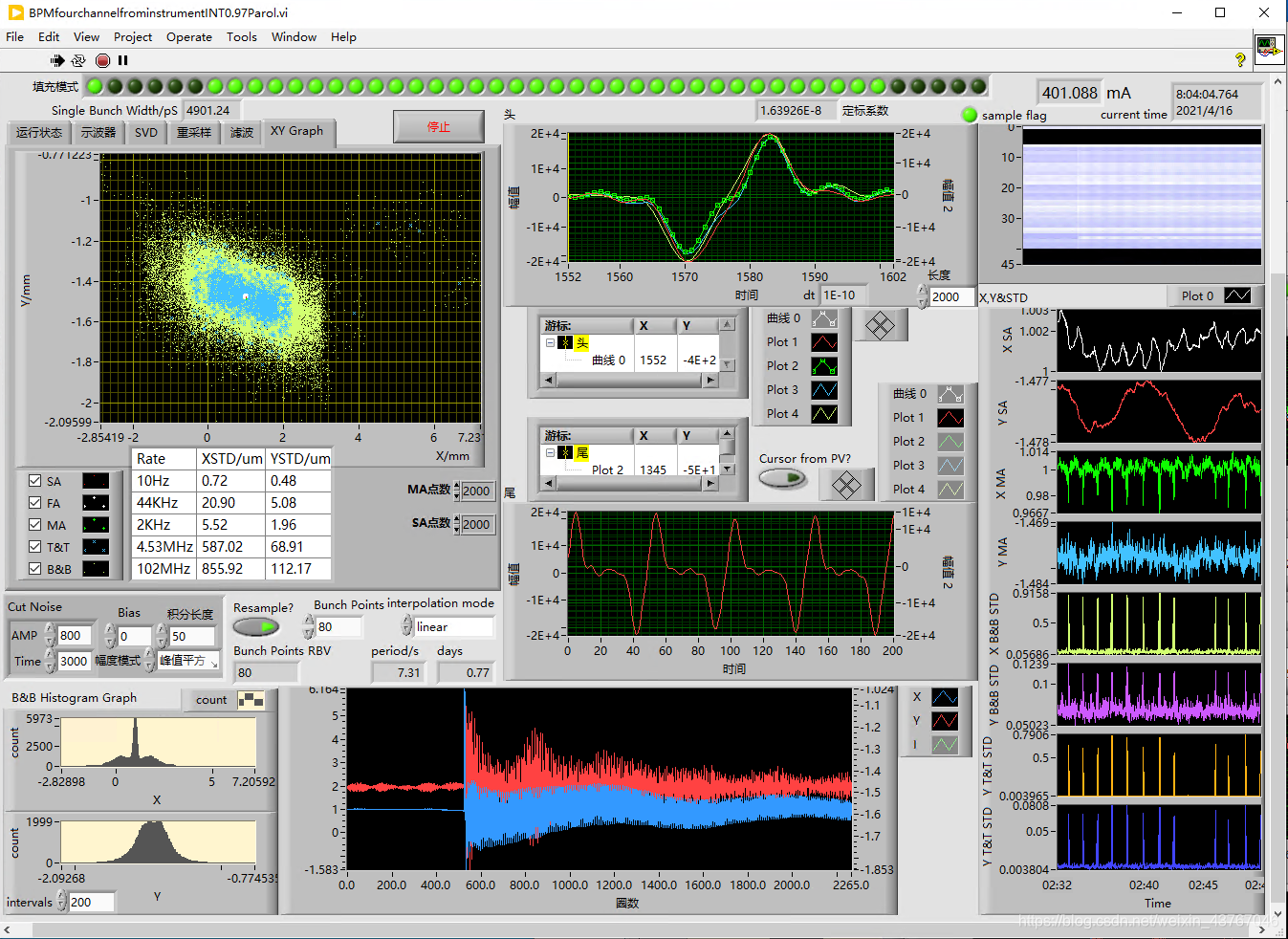Image resolution: width=1288 pixels, height=939 pixels.
Task: Toggle the Cursor from PV? switch
Action: pos(782,478)
